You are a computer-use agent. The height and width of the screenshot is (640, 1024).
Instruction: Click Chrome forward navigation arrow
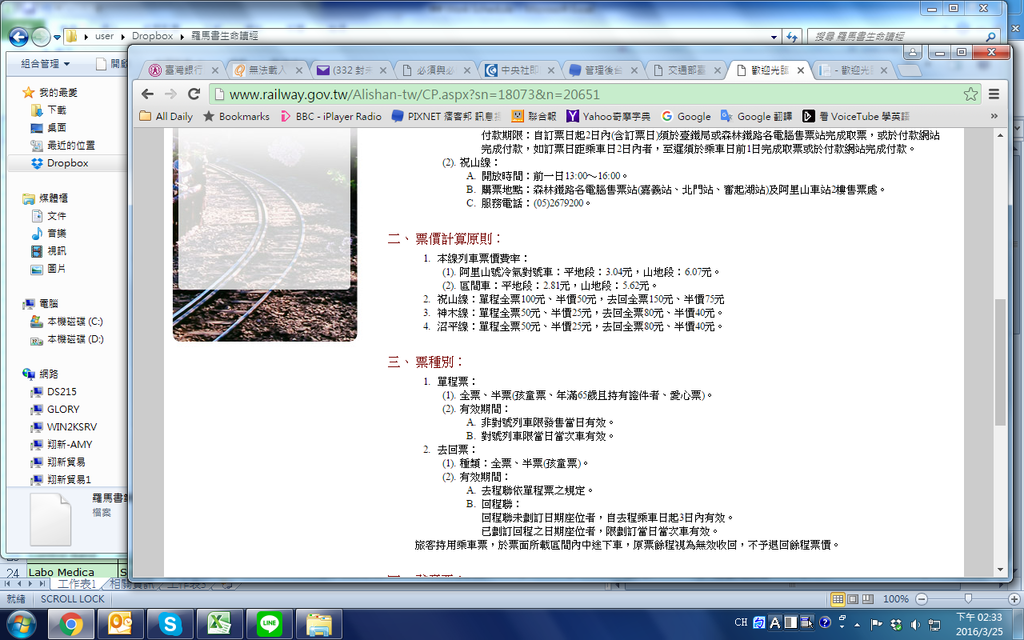tap(170, 94)
